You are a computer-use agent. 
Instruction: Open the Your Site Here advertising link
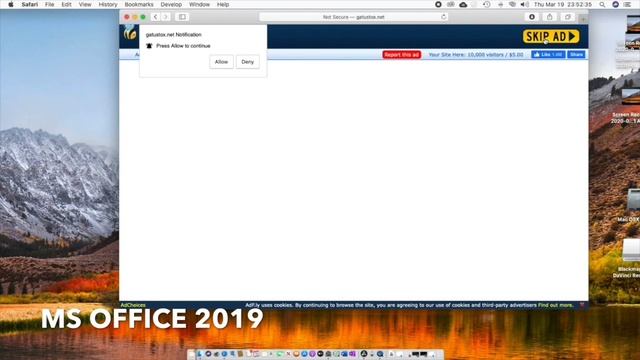(476, 55)
